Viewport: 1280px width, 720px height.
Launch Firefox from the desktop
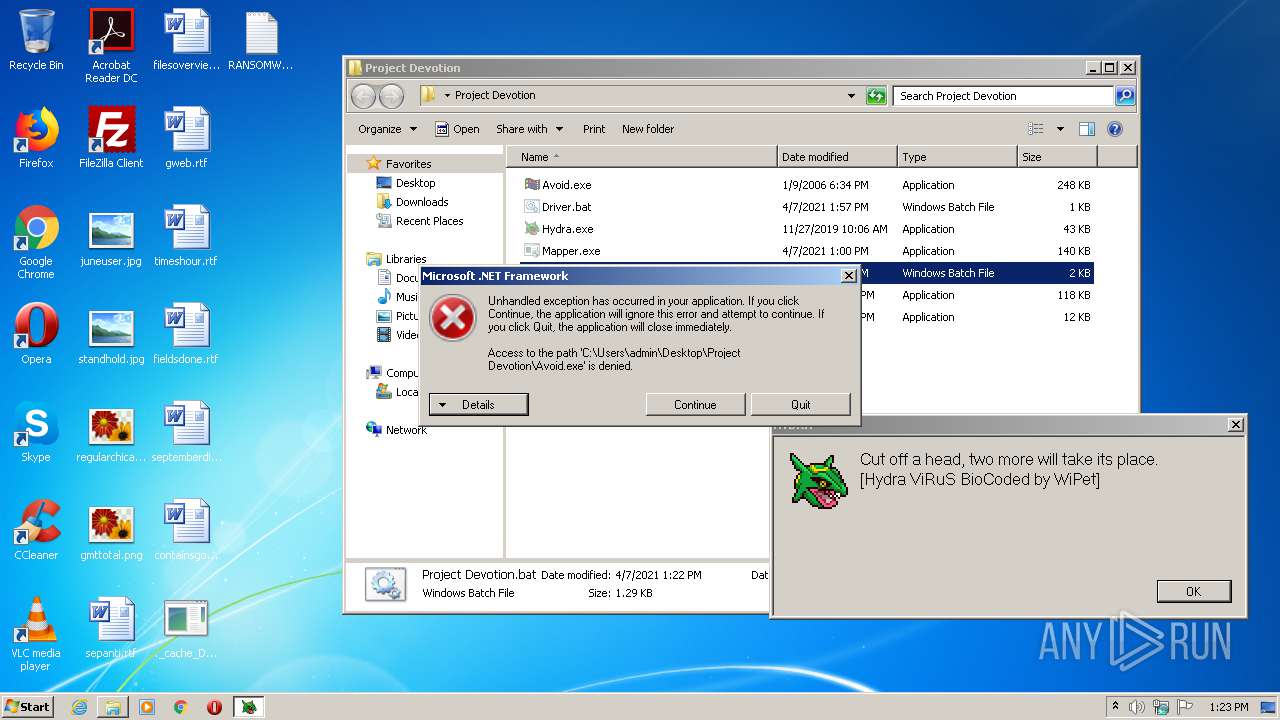36,138
